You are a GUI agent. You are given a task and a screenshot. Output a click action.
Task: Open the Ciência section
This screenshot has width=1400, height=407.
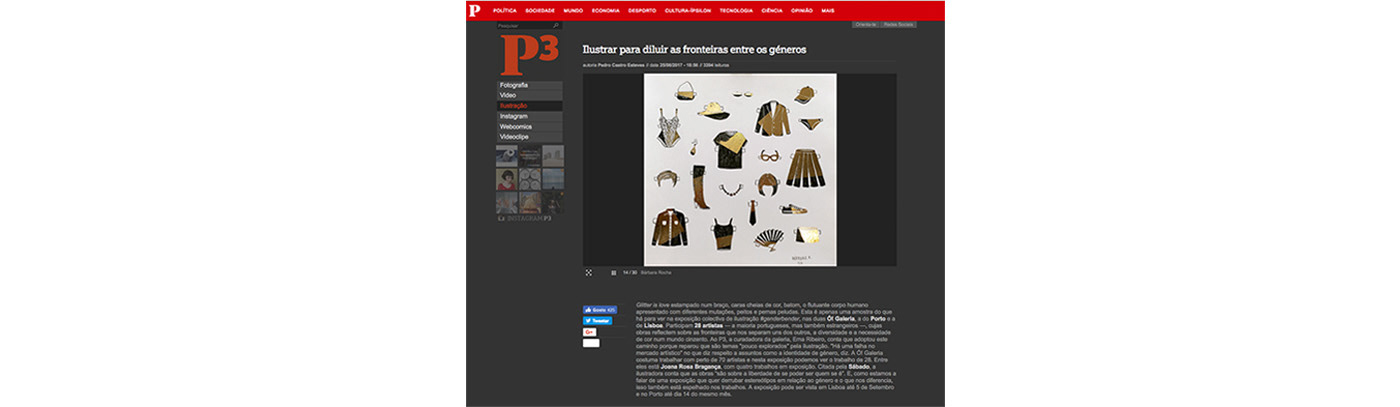[x=772, y=10]
